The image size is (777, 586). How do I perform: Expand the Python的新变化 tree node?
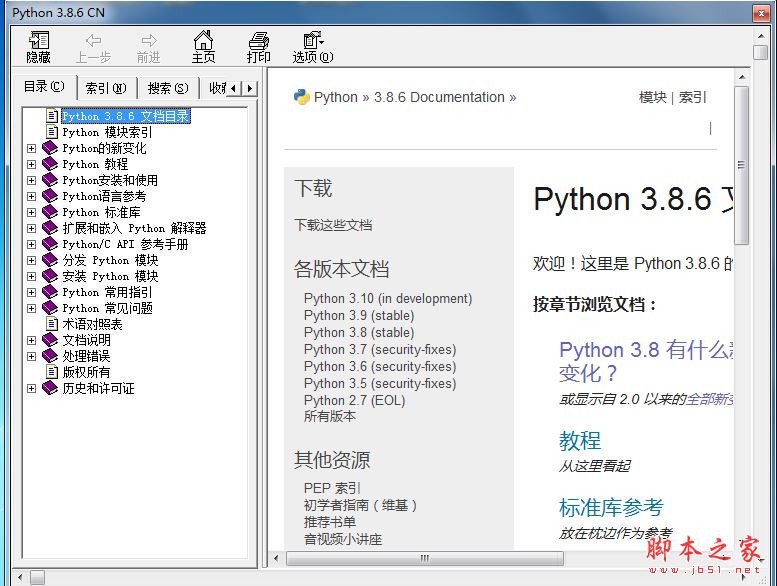[x=32, y=148]
